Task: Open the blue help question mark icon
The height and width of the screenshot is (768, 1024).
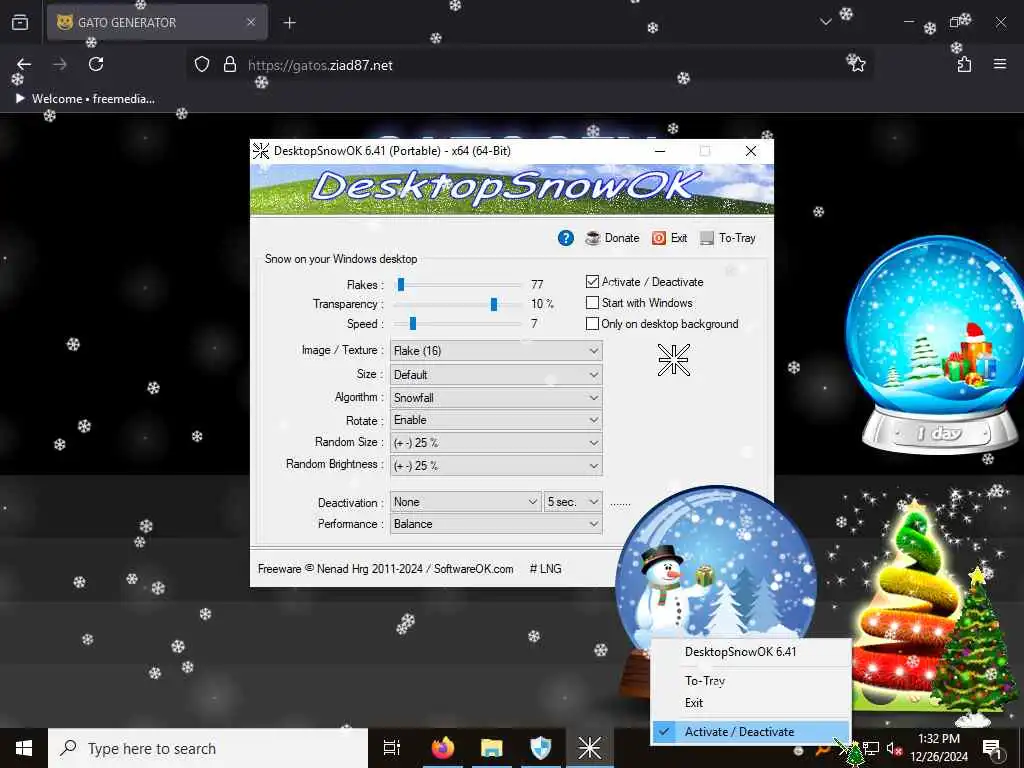Action: click(566, 238)
